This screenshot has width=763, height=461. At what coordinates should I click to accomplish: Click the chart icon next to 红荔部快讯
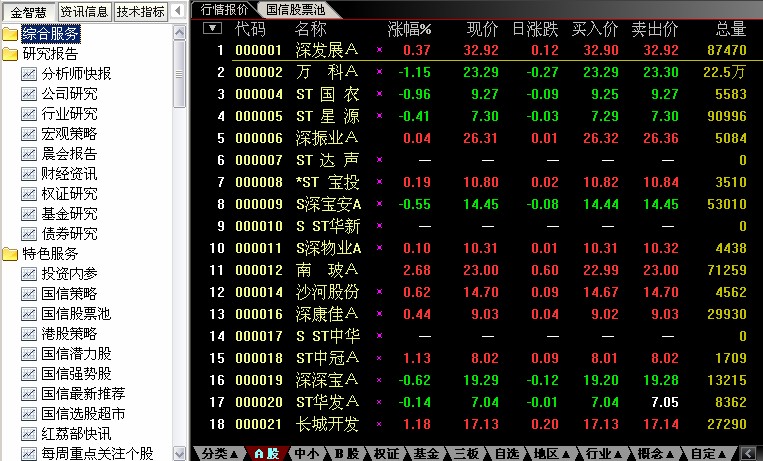(28, 434)
